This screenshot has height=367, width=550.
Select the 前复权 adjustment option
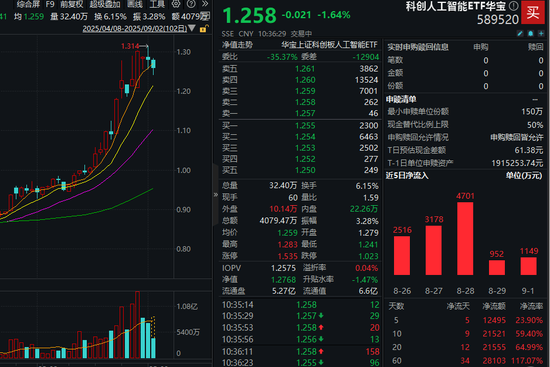(72, 4)
